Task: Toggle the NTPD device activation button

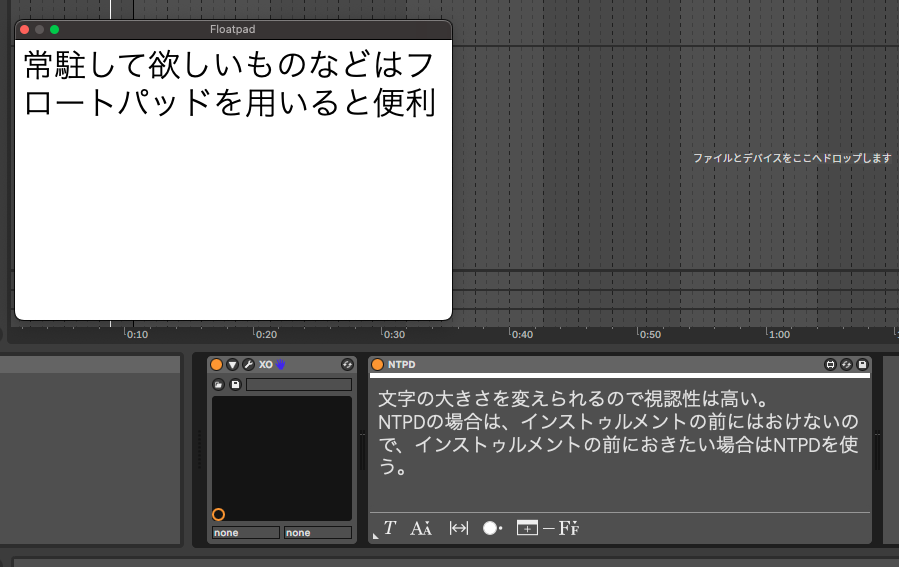Action: tap(377, 365)
